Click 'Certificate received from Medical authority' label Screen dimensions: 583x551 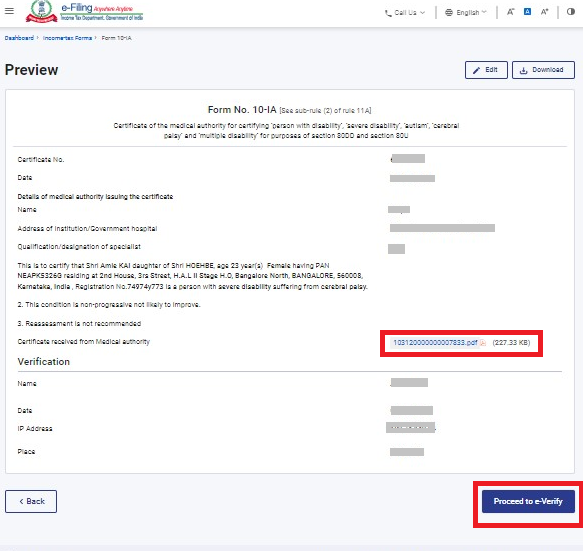point(84,341)
